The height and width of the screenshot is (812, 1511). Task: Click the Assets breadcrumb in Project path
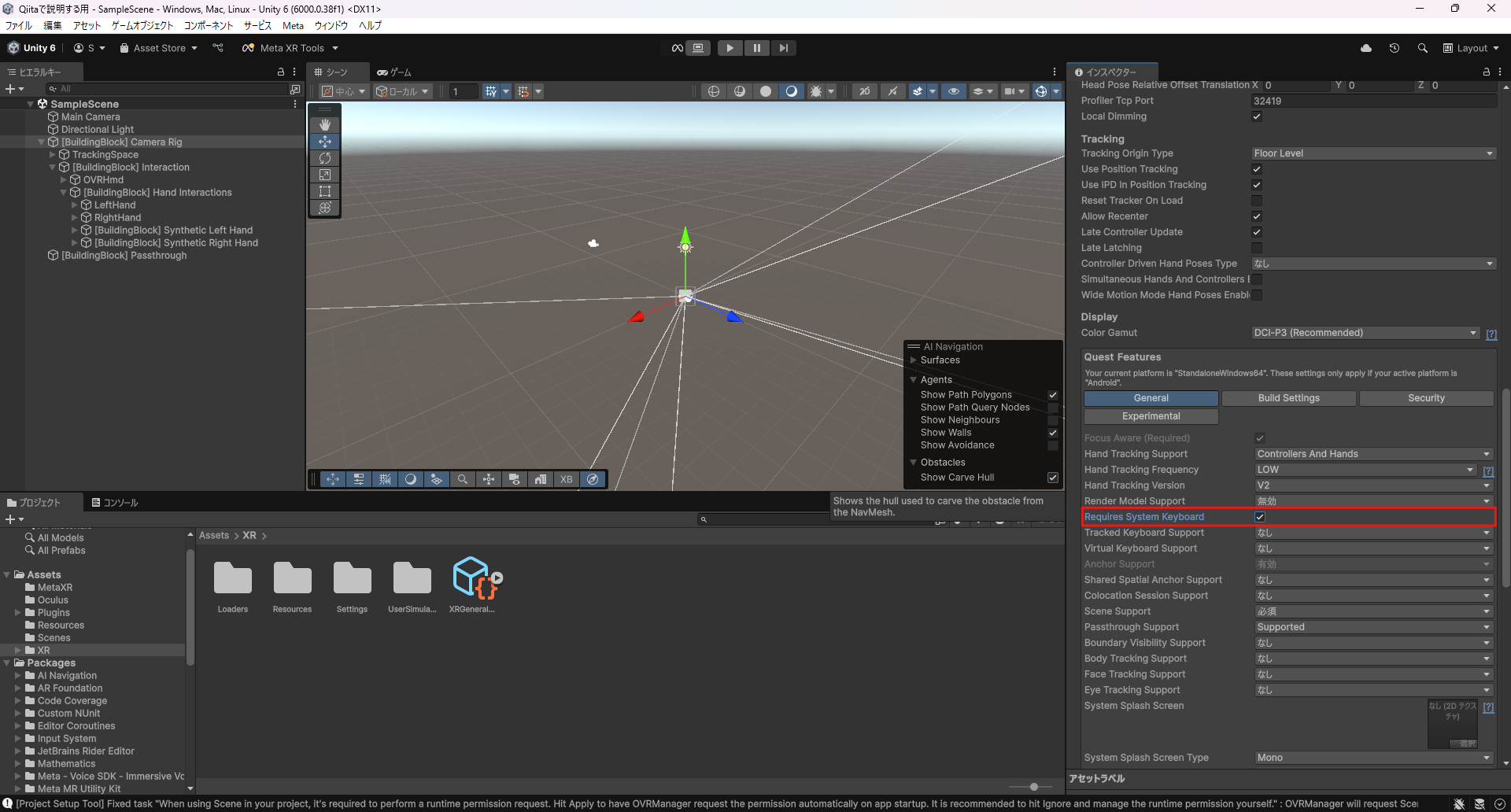click(214, 536)
